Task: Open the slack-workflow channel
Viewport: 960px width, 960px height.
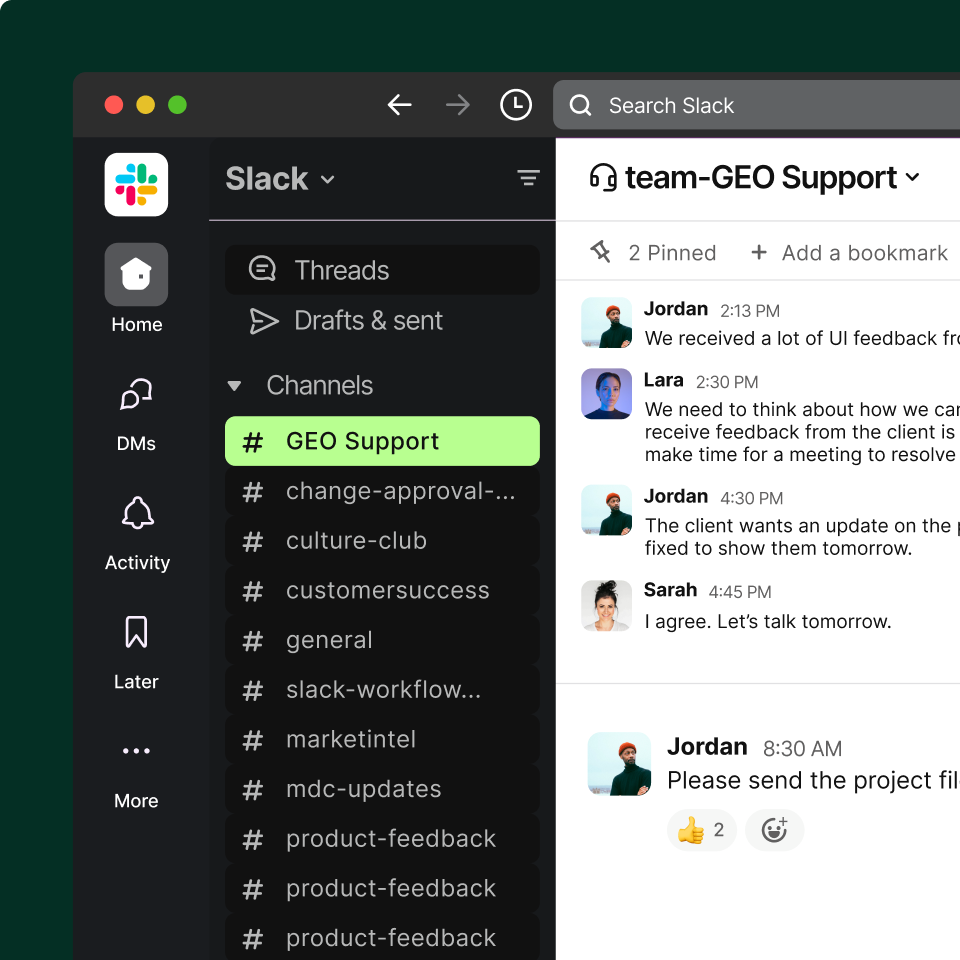Action: pos(382,689)
